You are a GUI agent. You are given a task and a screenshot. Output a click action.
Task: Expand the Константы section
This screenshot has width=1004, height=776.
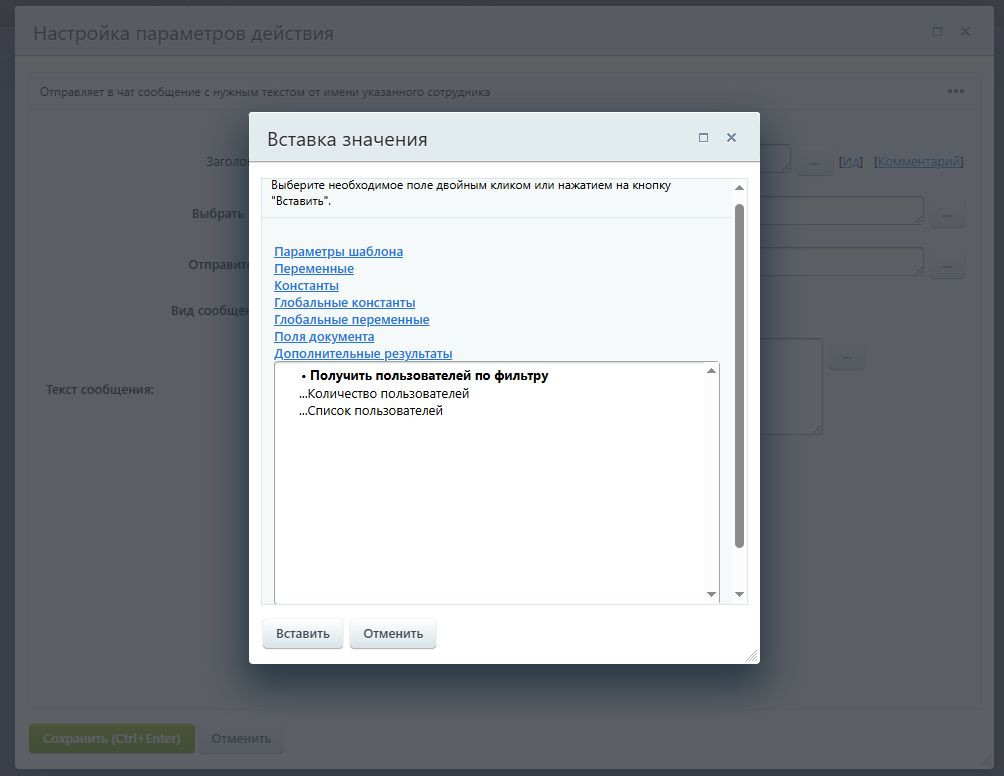(306, 286)
